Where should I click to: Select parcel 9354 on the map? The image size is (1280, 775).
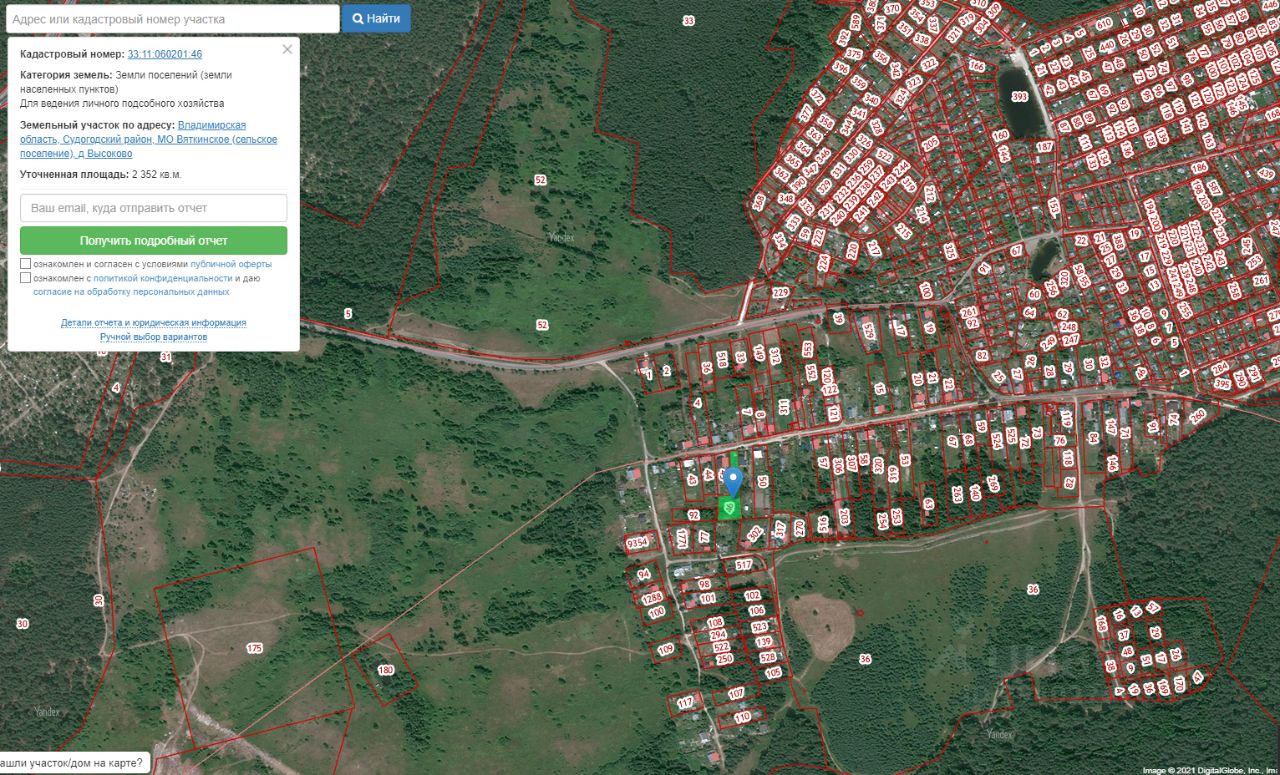pyautogui.click(x=637, y=543)
